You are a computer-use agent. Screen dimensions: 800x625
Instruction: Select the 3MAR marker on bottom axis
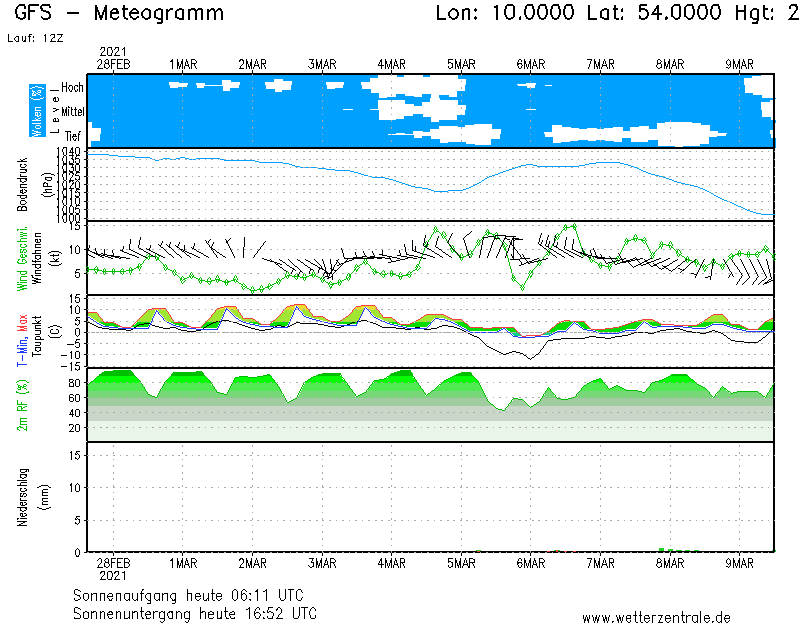pos(322,563)
